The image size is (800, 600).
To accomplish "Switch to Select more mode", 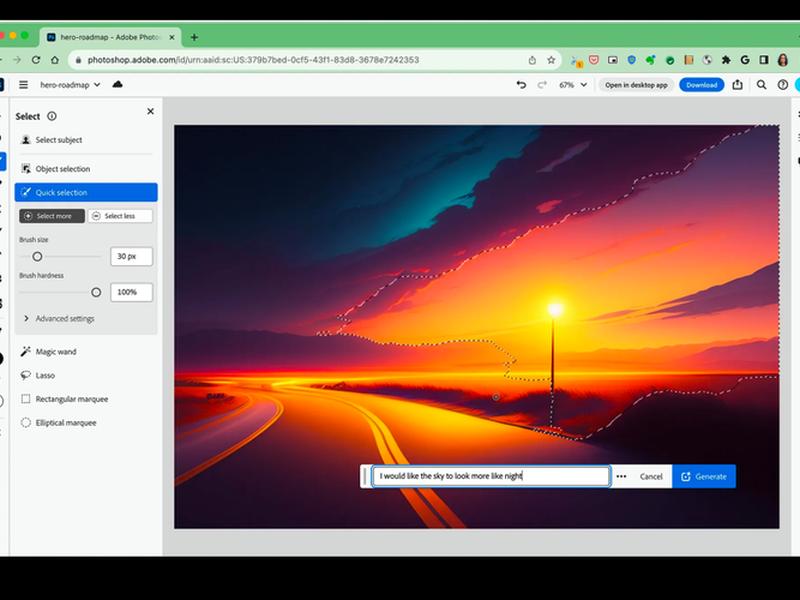I will [x=52, y=216].
